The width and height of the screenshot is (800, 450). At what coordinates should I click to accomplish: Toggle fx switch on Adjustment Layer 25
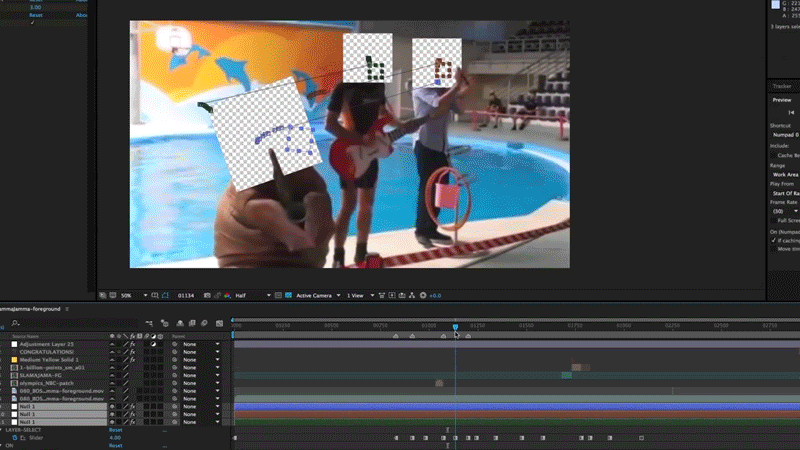tap(133, 344)
